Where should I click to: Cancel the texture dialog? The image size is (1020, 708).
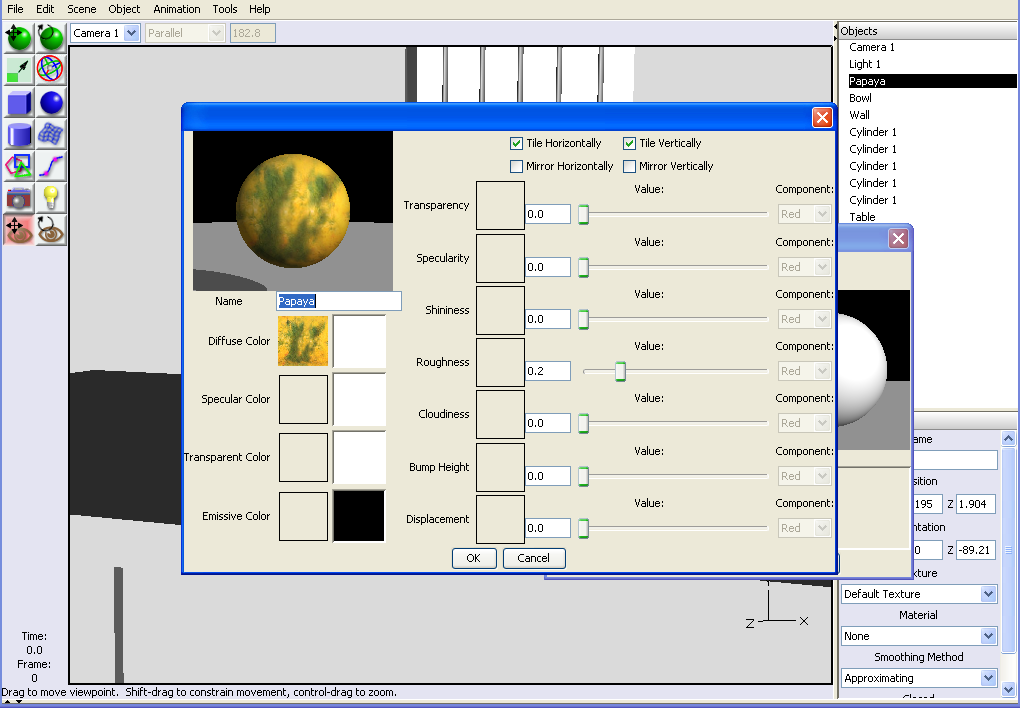(533, 558)
